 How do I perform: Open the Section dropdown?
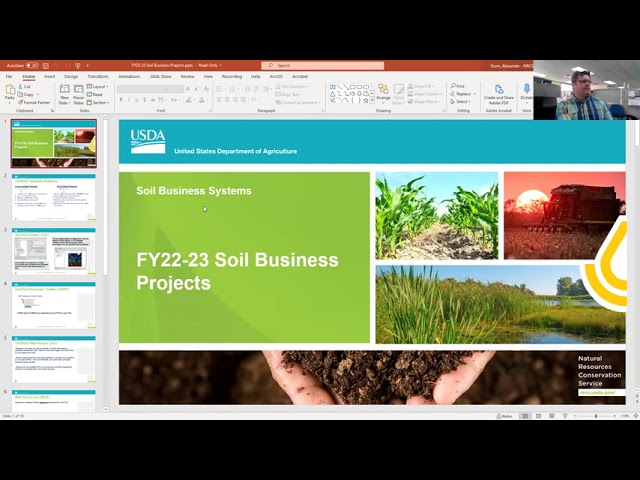tap(98, 102)
